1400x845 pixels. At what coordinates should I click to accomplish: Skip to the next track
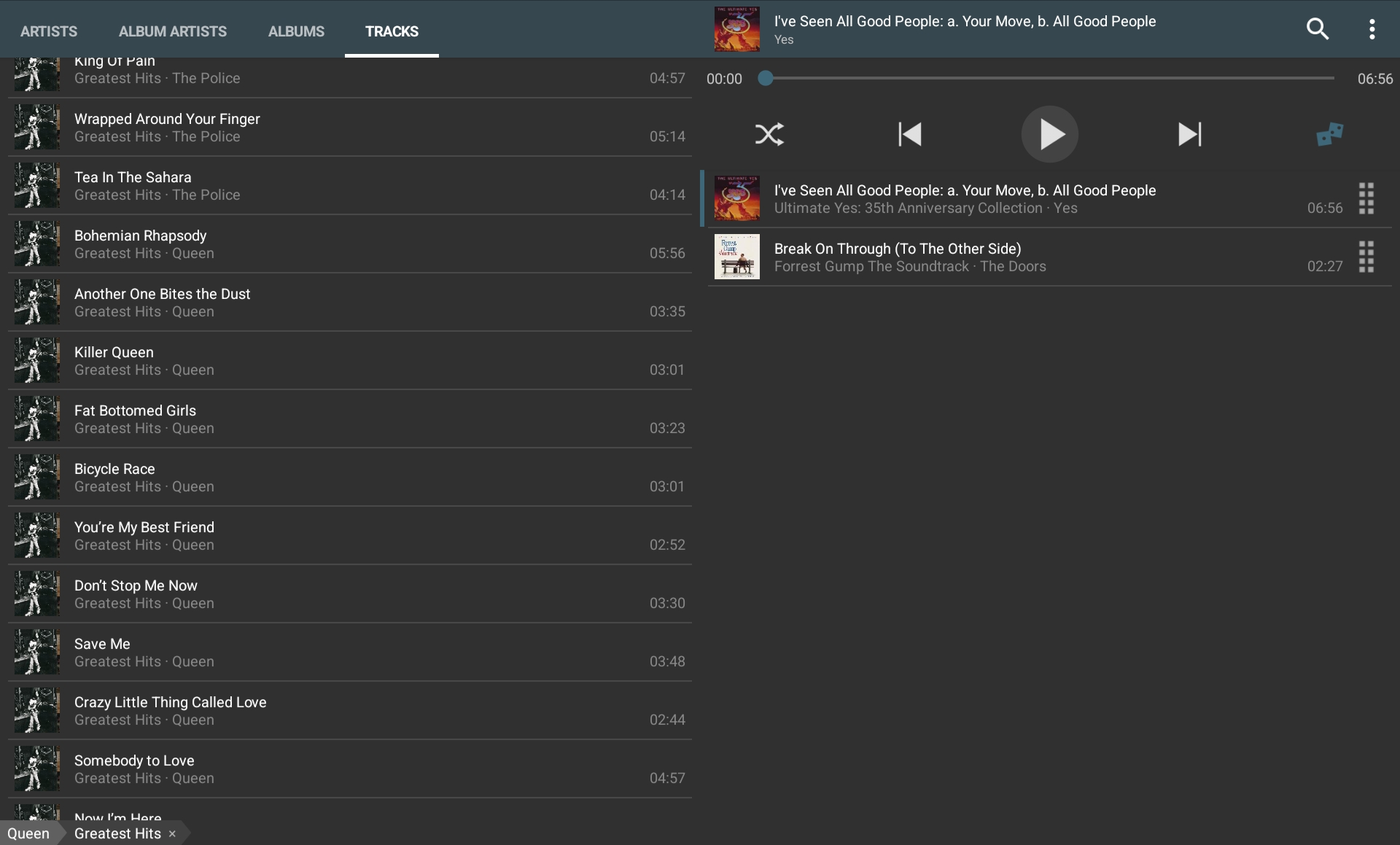point(1189,134)
